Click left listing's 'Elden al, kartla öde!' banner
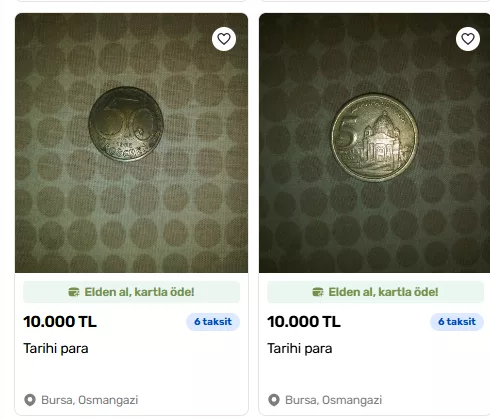 131,292
